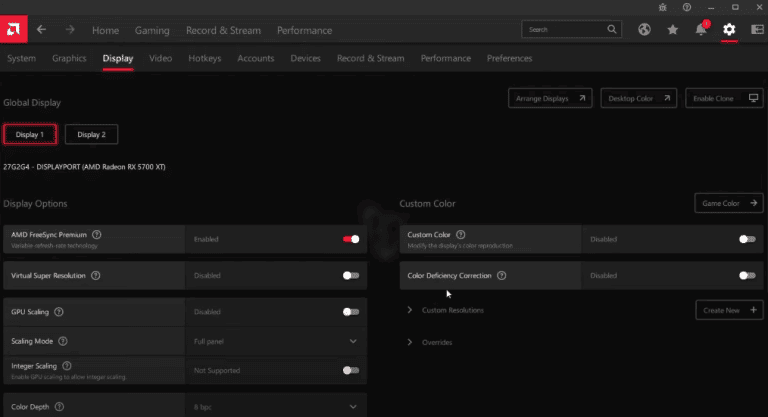The width and height of the screenshot is (768, 417).
Task: Open the bug report icon
Action: pos(661,7)
